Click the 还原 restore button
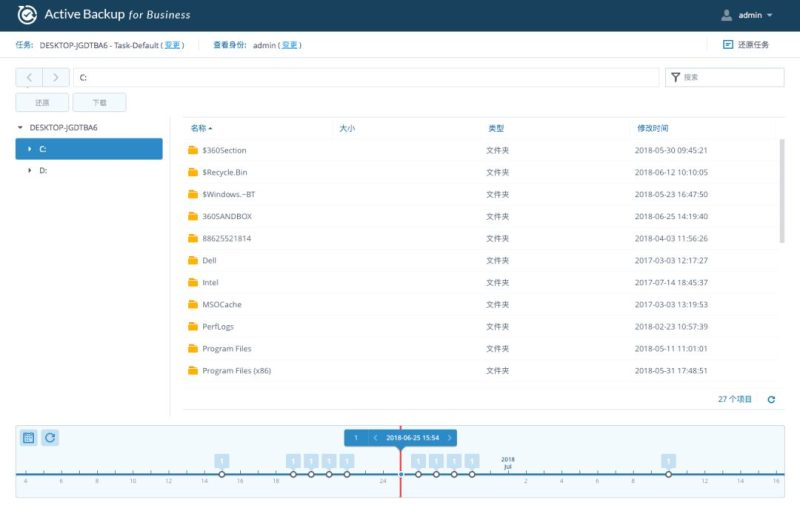 pos(42,103)
